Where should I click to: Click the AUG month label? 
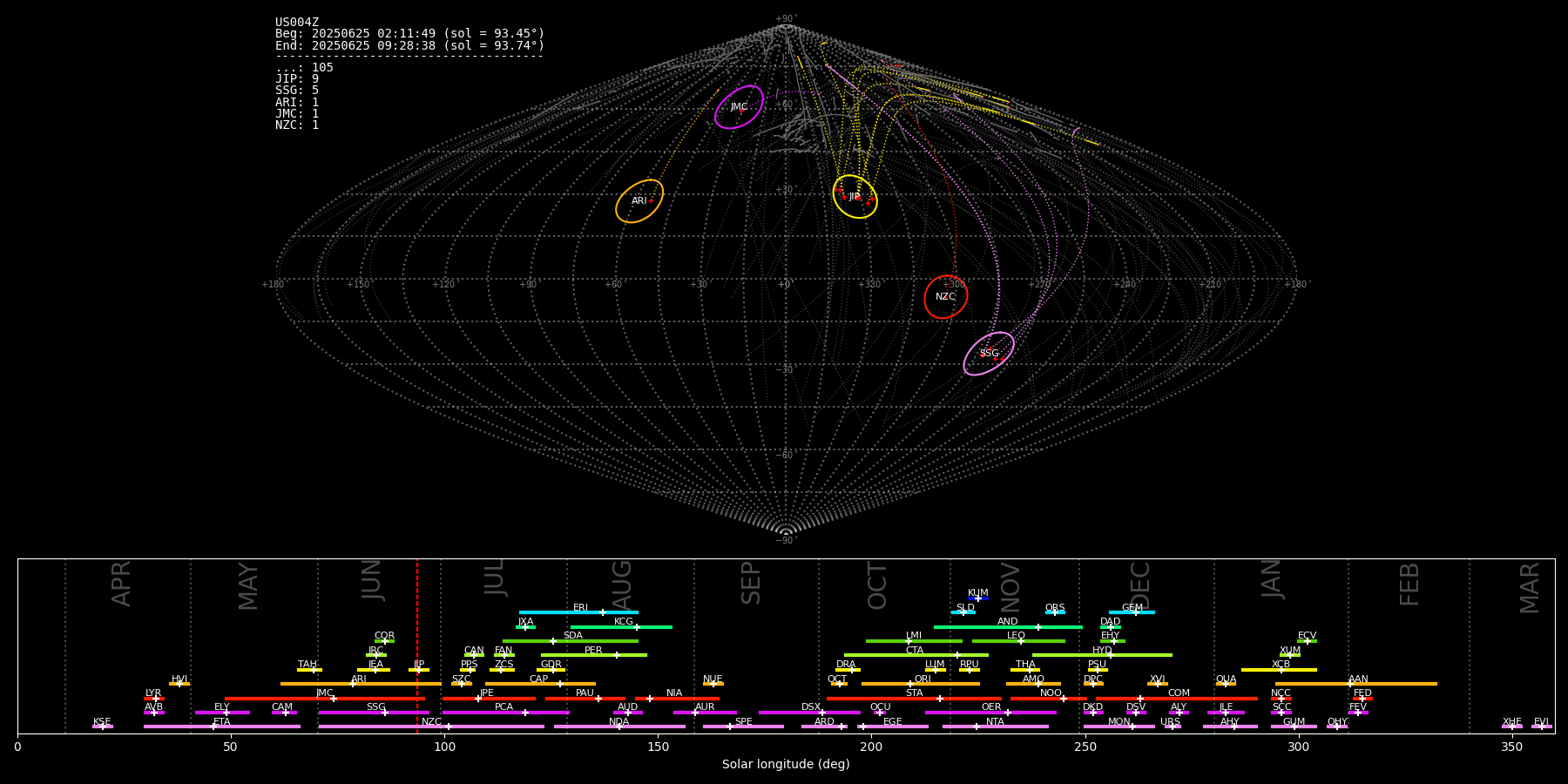(622, 585)
